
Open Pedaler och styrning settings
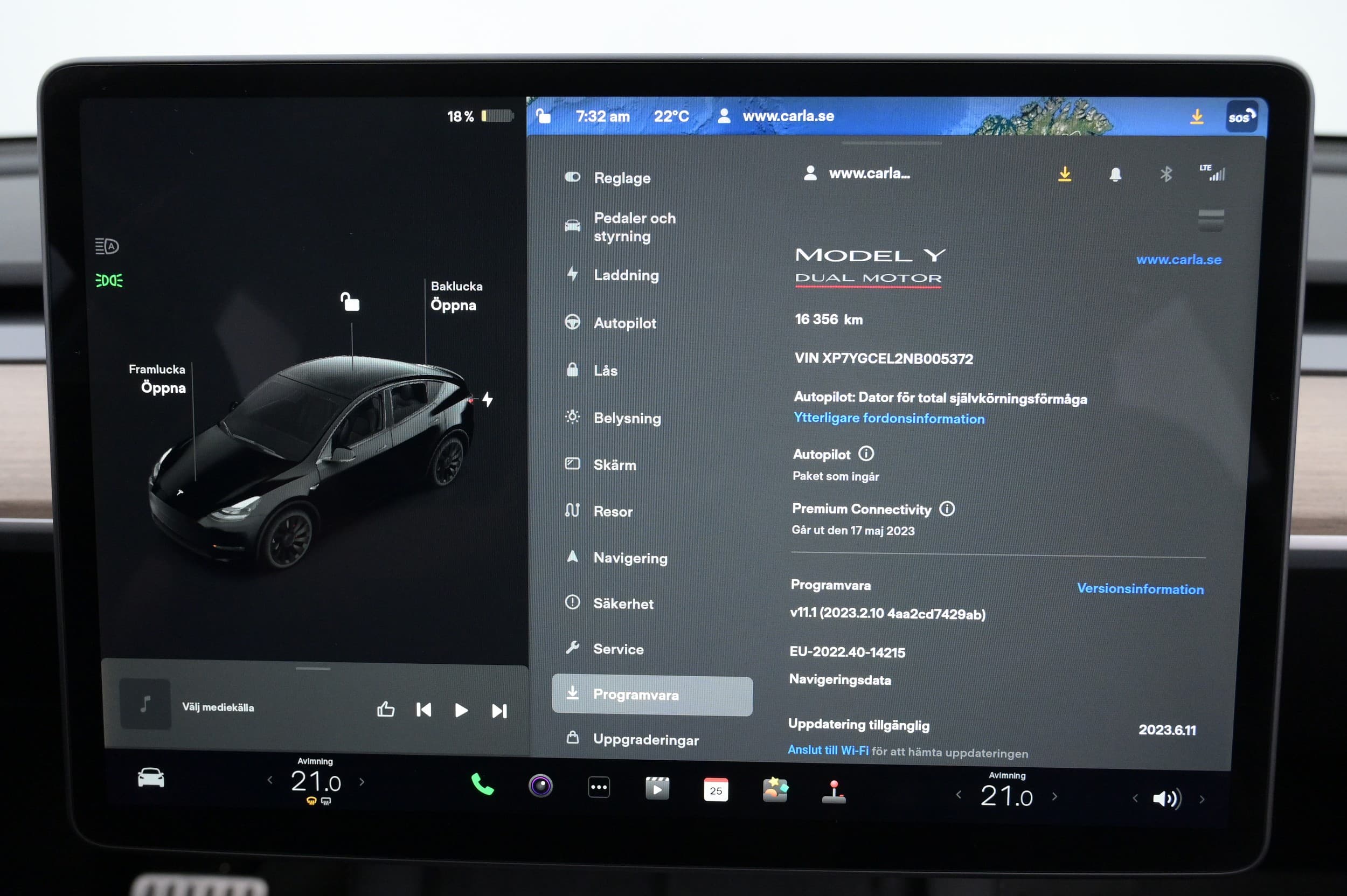tap(620, 227)
